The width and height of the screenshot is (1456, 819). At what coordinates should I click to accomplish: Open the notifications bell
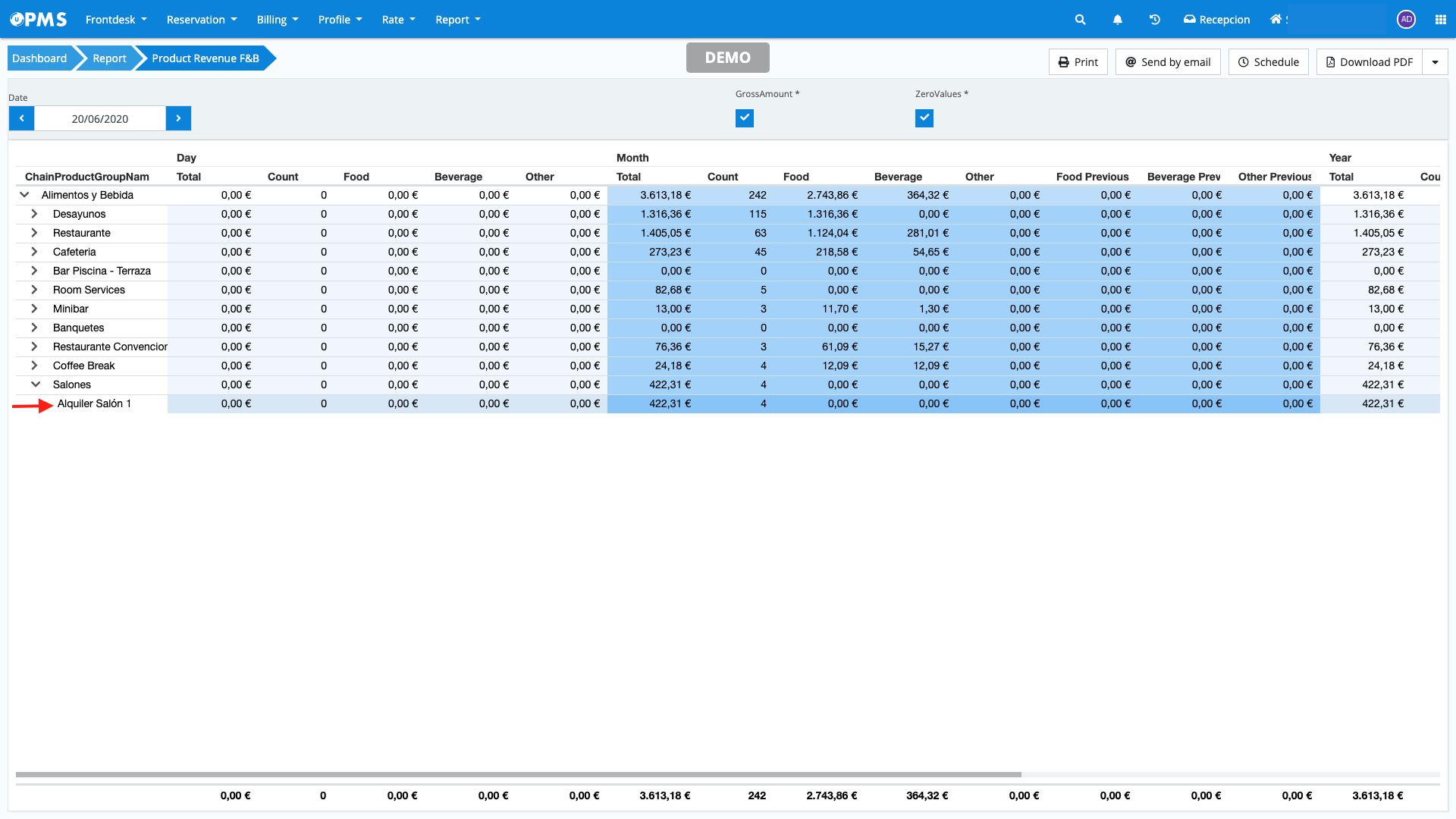[1117, 20]
